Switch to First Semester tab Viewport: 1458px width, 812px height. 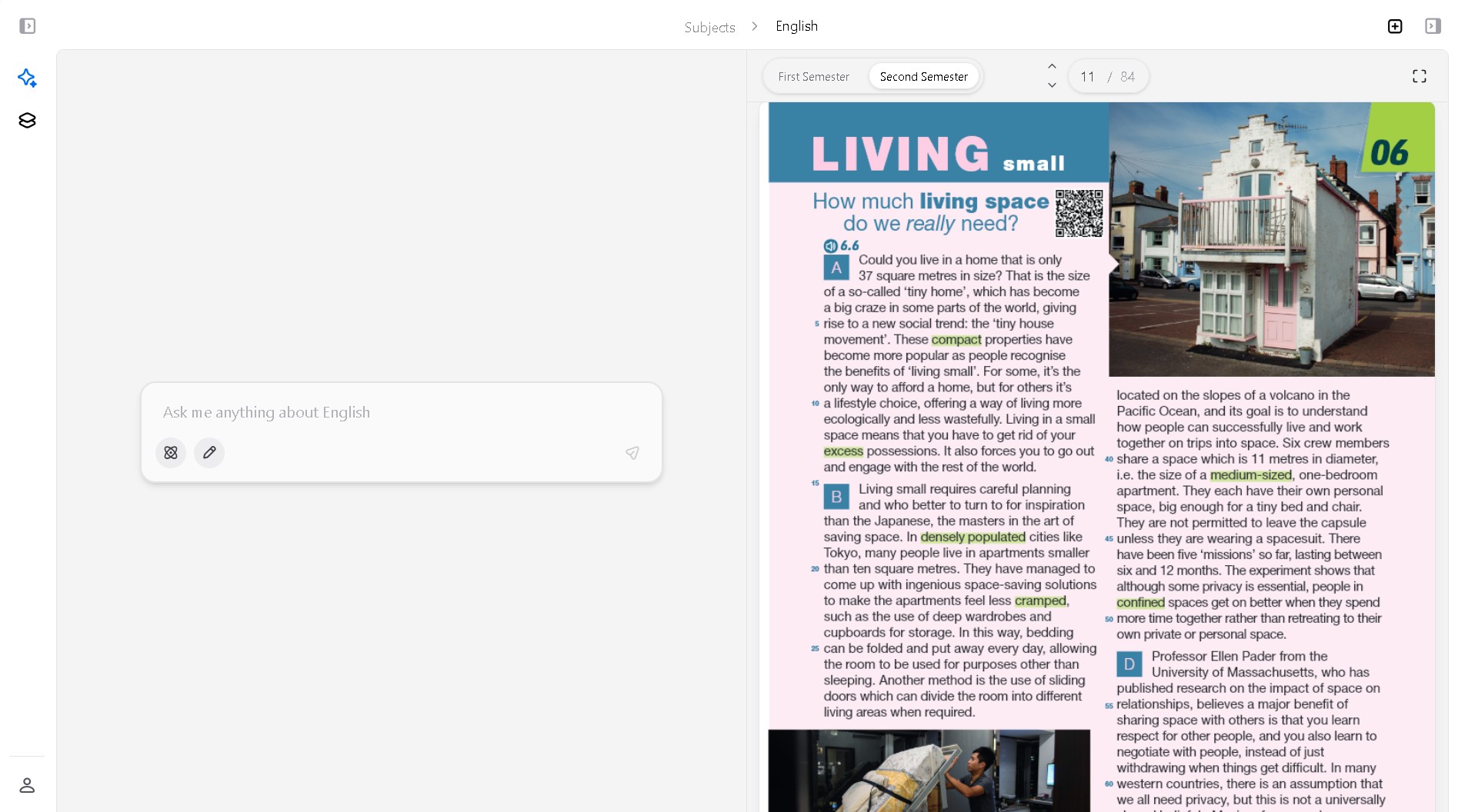click(x=813, y=77)
